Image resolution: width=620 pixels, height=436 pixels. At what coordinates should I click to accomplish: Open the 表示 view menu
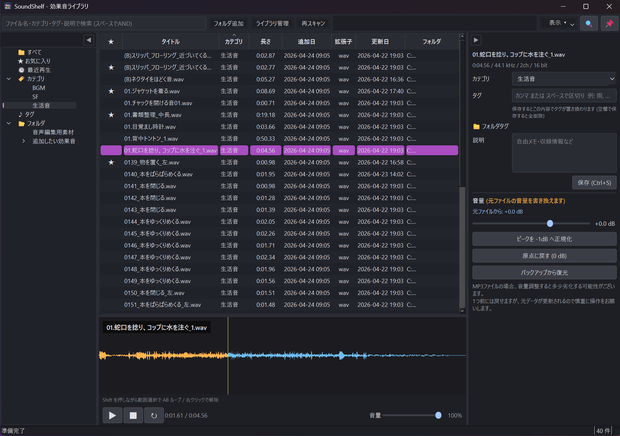[558, 23]
